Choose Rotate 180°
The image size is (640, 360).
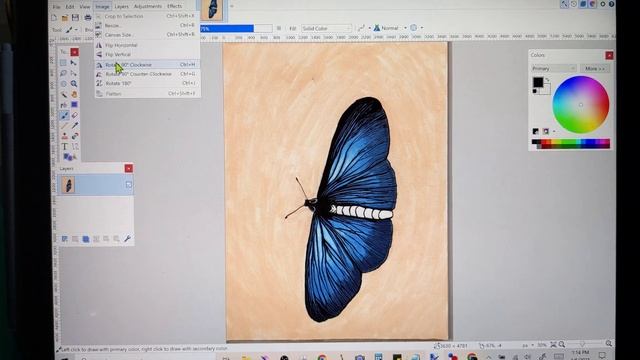tap(147, 84)
